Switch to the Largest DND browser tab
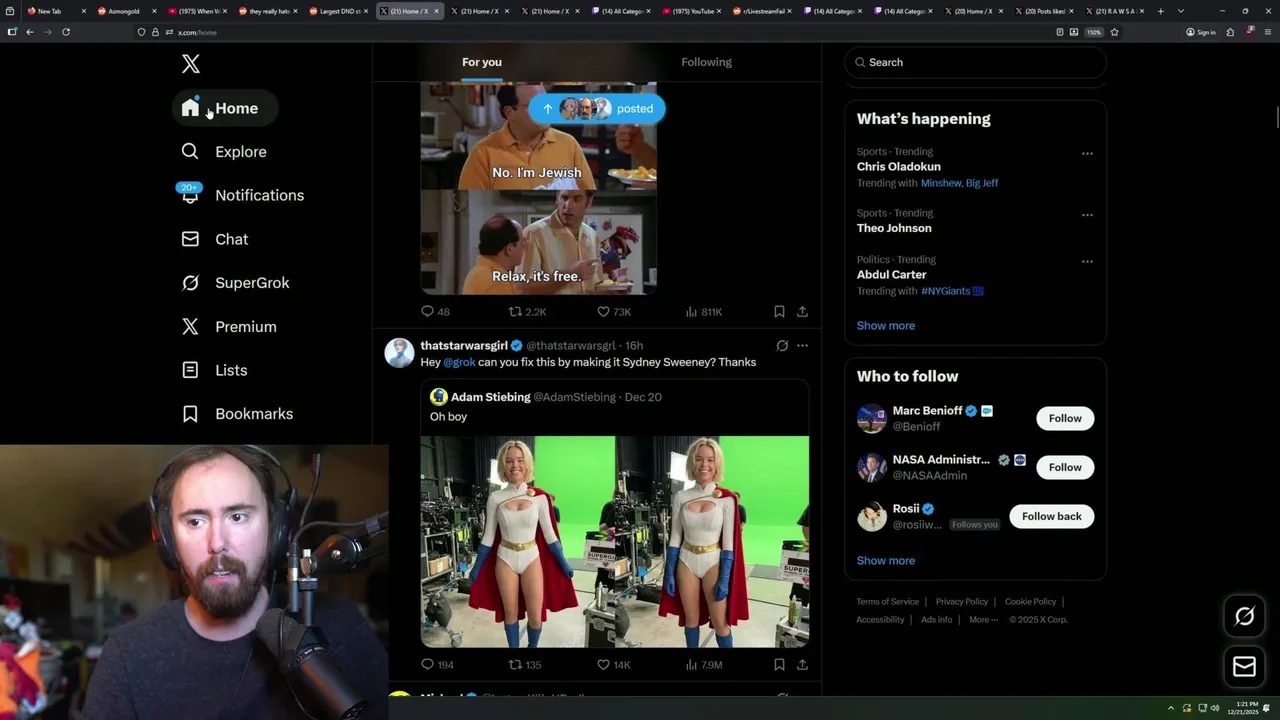The image size is (1280, 720). [x=340, y=11]
